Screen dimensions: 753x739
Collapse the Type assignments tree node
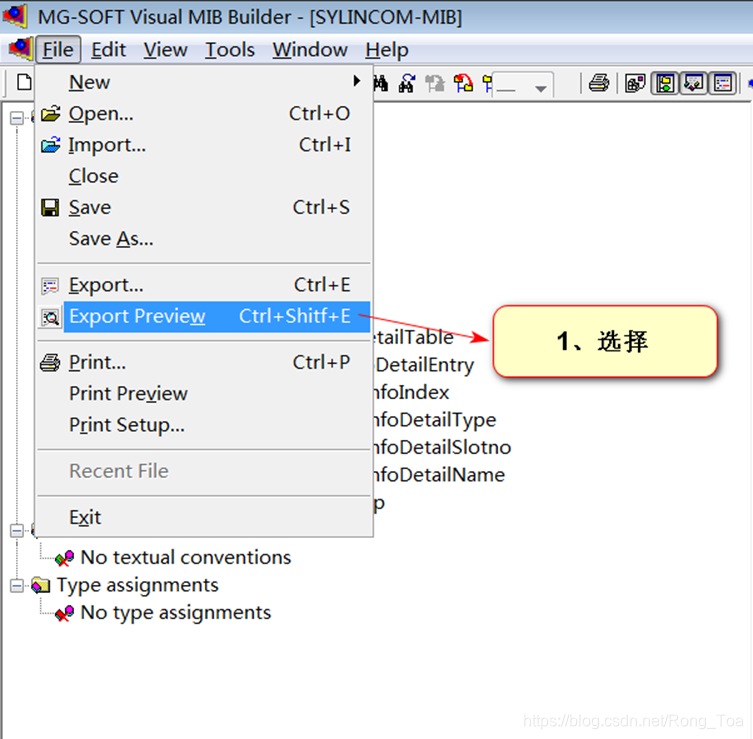point(17,586)
